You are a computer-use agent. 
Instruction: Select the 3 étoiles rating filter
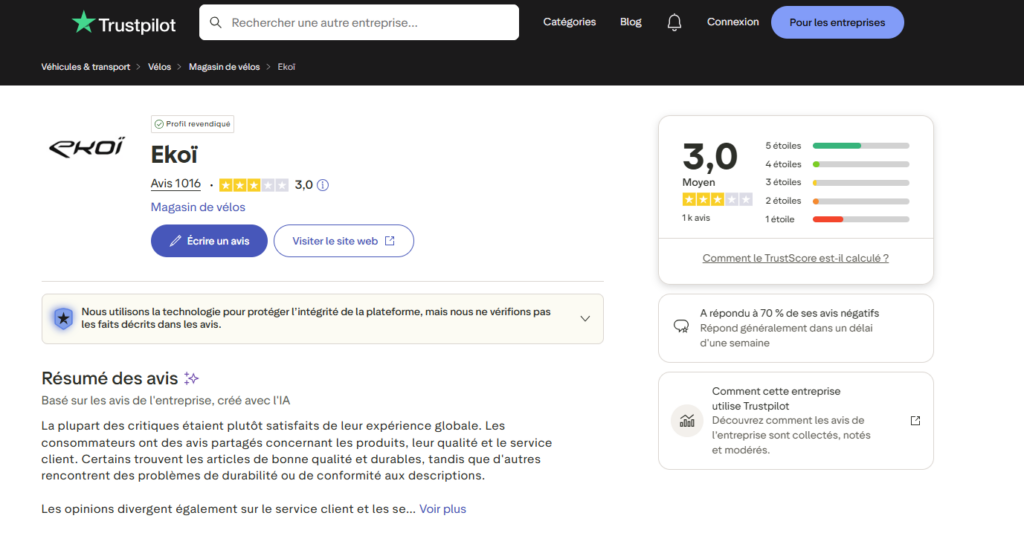(860, 183)
